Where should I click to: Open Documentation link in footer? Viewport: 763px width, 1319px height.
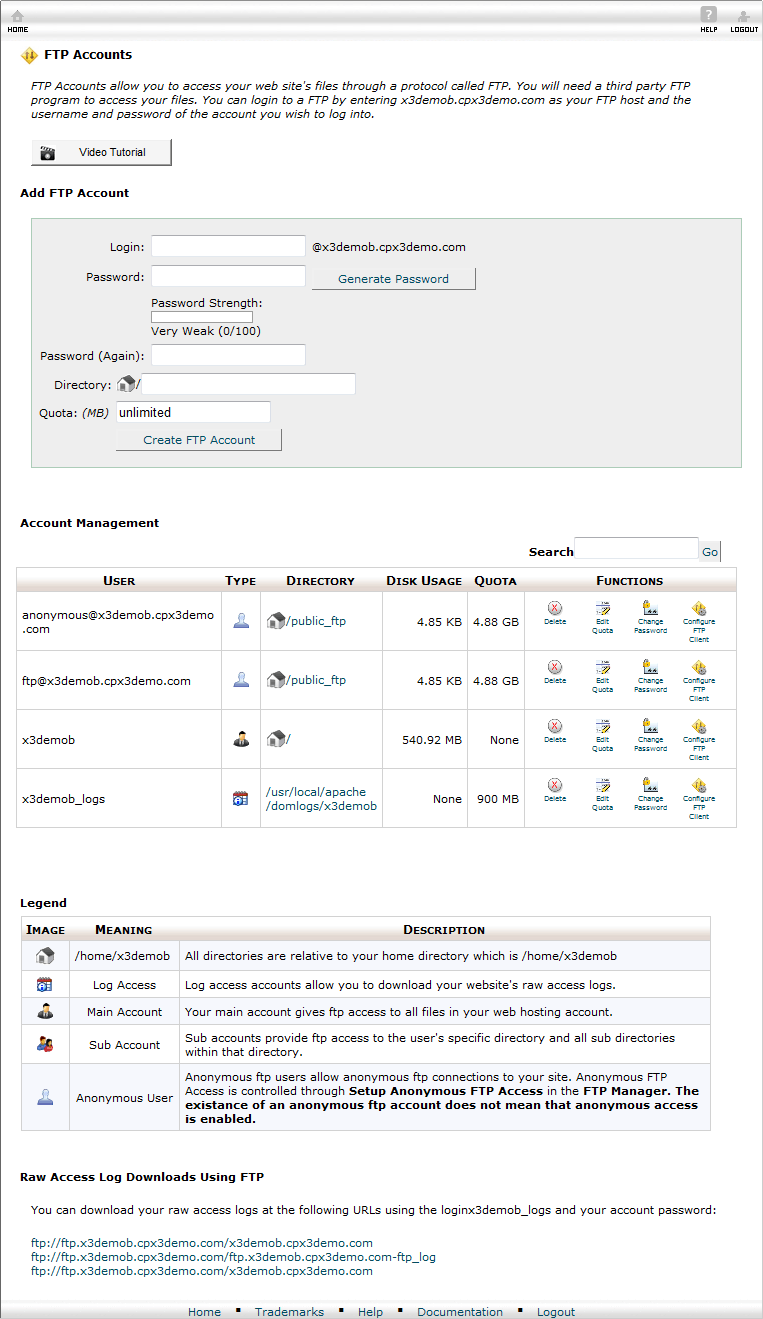pyautogui.click(x=460, y=1312)
